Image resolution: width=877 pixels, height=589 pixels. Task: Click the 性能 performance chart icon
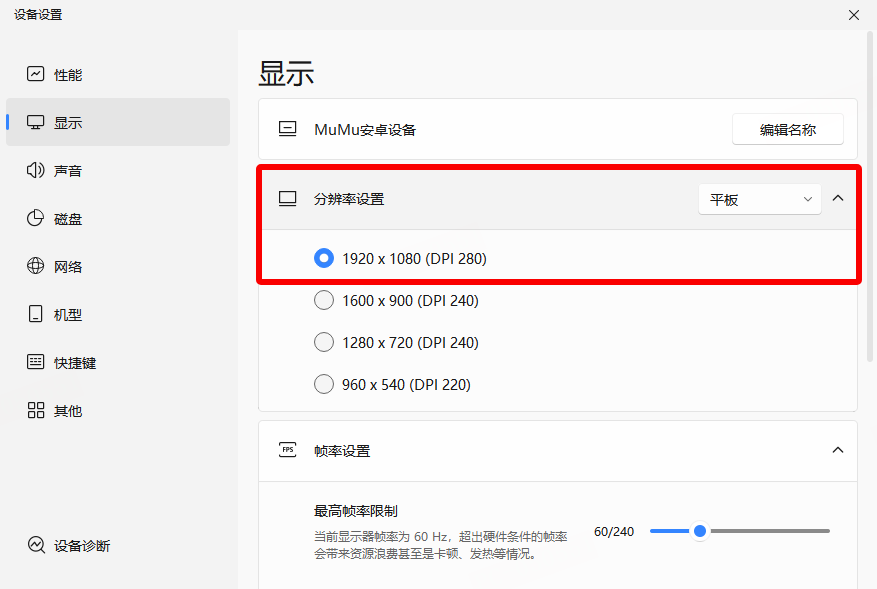(36, 74)
